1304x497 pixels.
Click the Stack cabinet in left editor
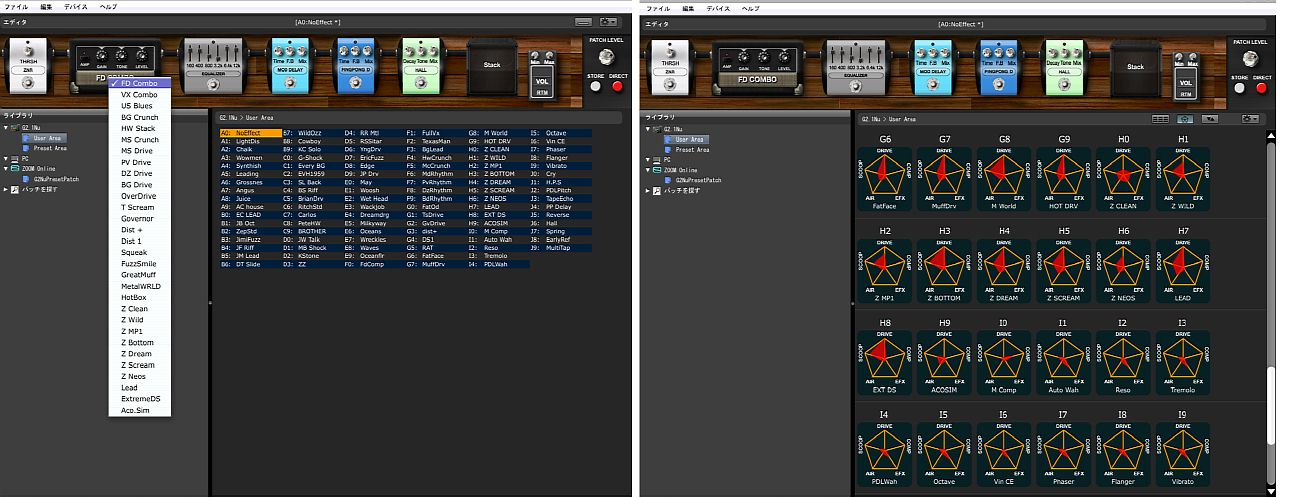(490, 67)
